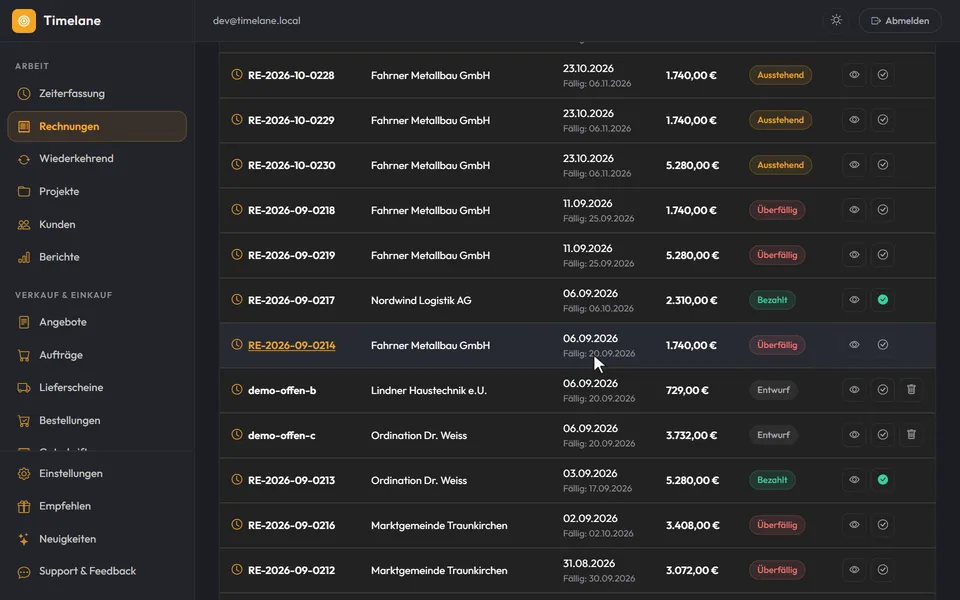
Task: Click the Abmelden logout button
Action: tap(900, 21)
